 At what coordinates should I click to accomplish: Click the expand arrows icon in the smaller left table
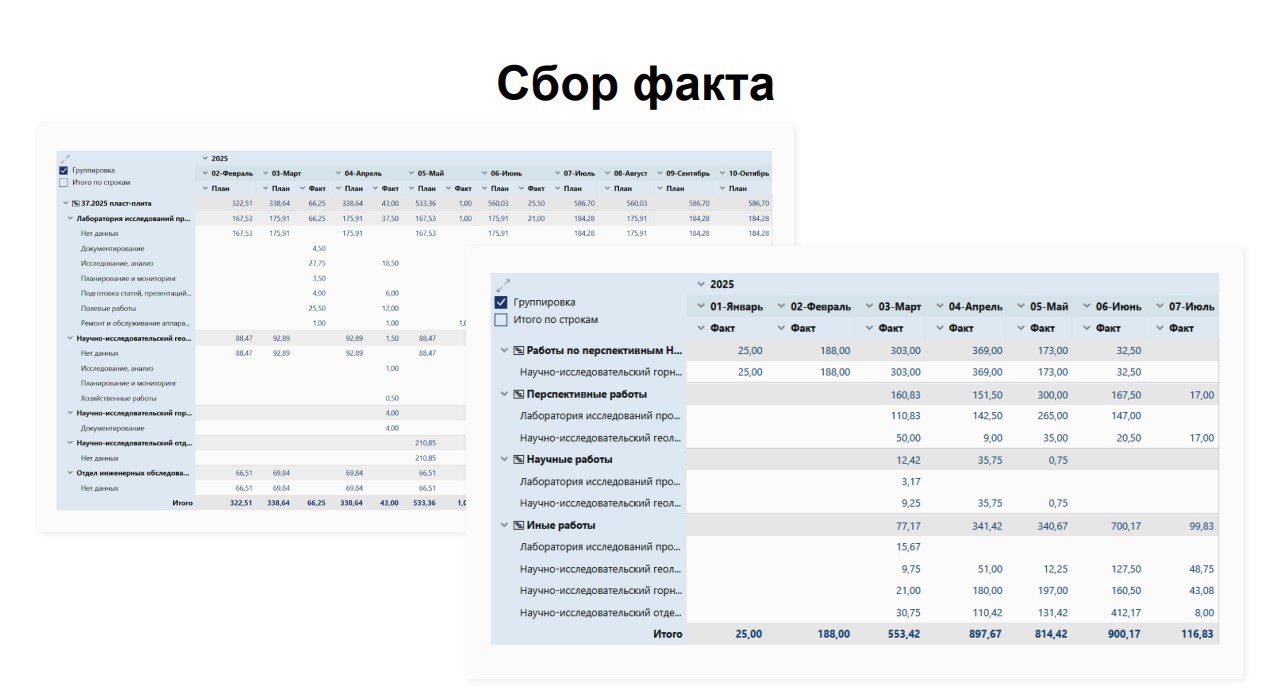point(65,158)
